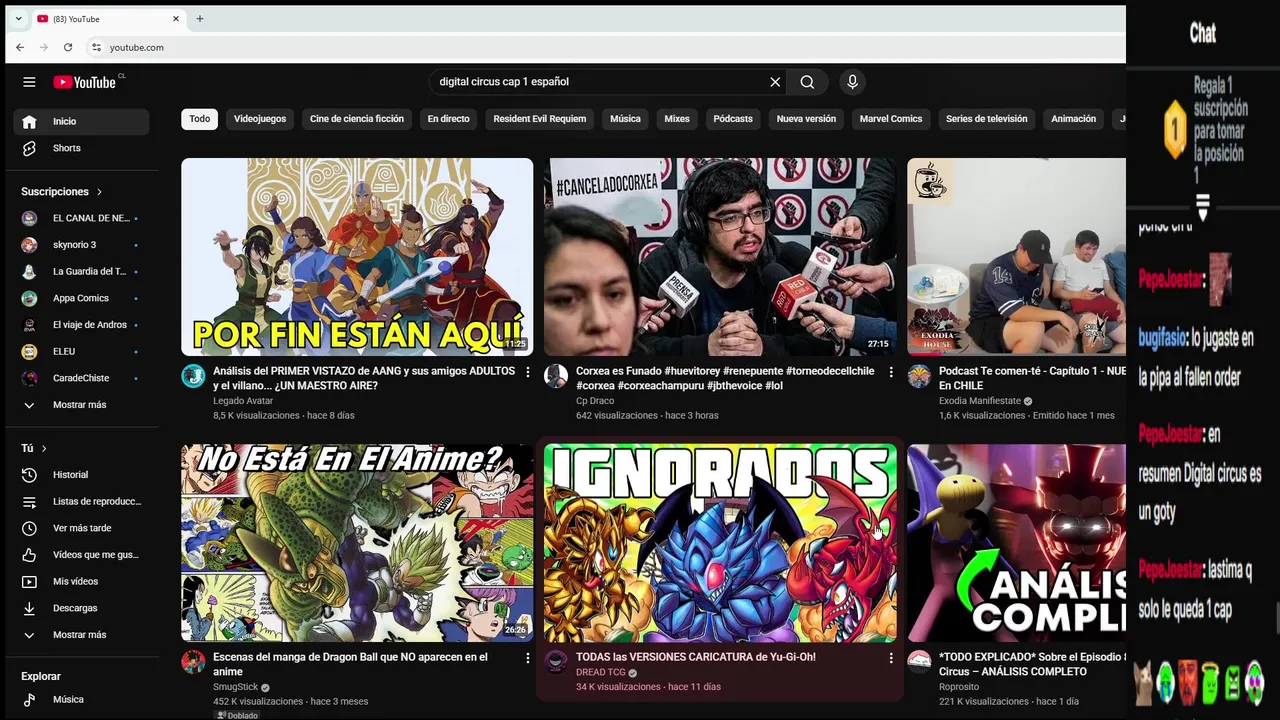This screenshot has height=720, width=1280.
Task: Open Historial
Action: click(81, 475)
